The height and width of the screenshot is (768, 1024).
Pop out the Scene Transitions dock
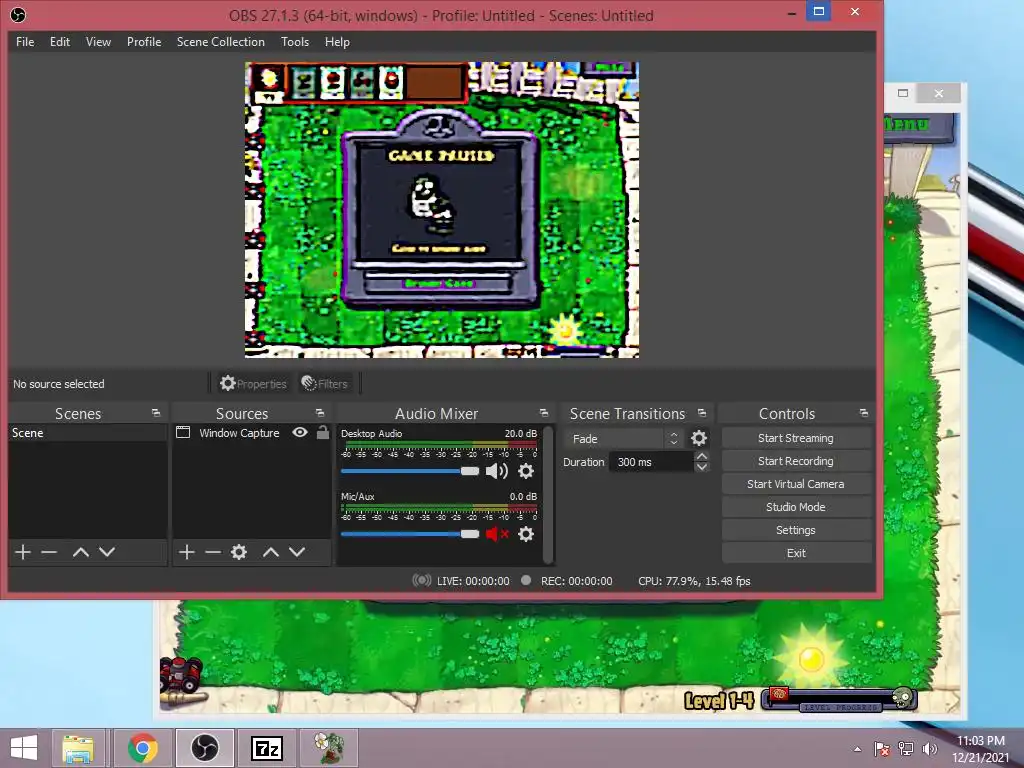pos(702,413)
